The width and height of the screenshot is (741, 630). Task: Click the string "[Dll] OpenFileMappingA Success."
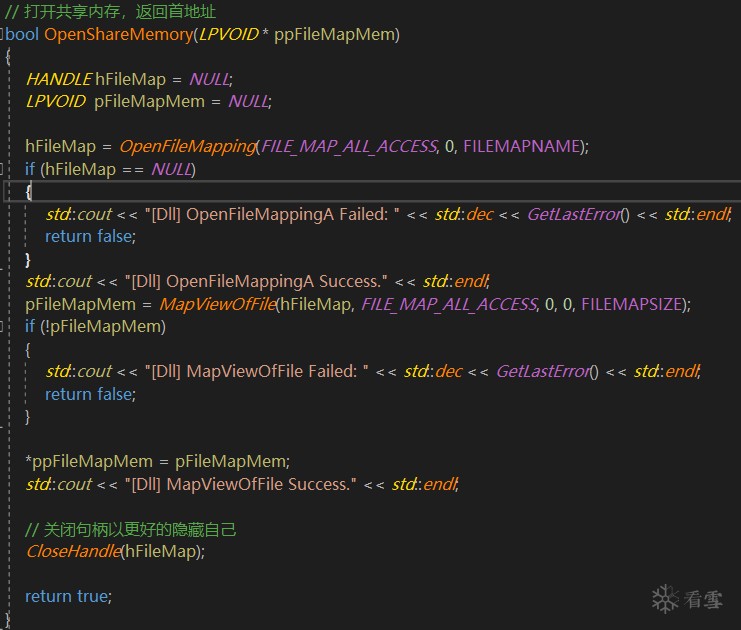pyautogui.click(x=256, y=282)
